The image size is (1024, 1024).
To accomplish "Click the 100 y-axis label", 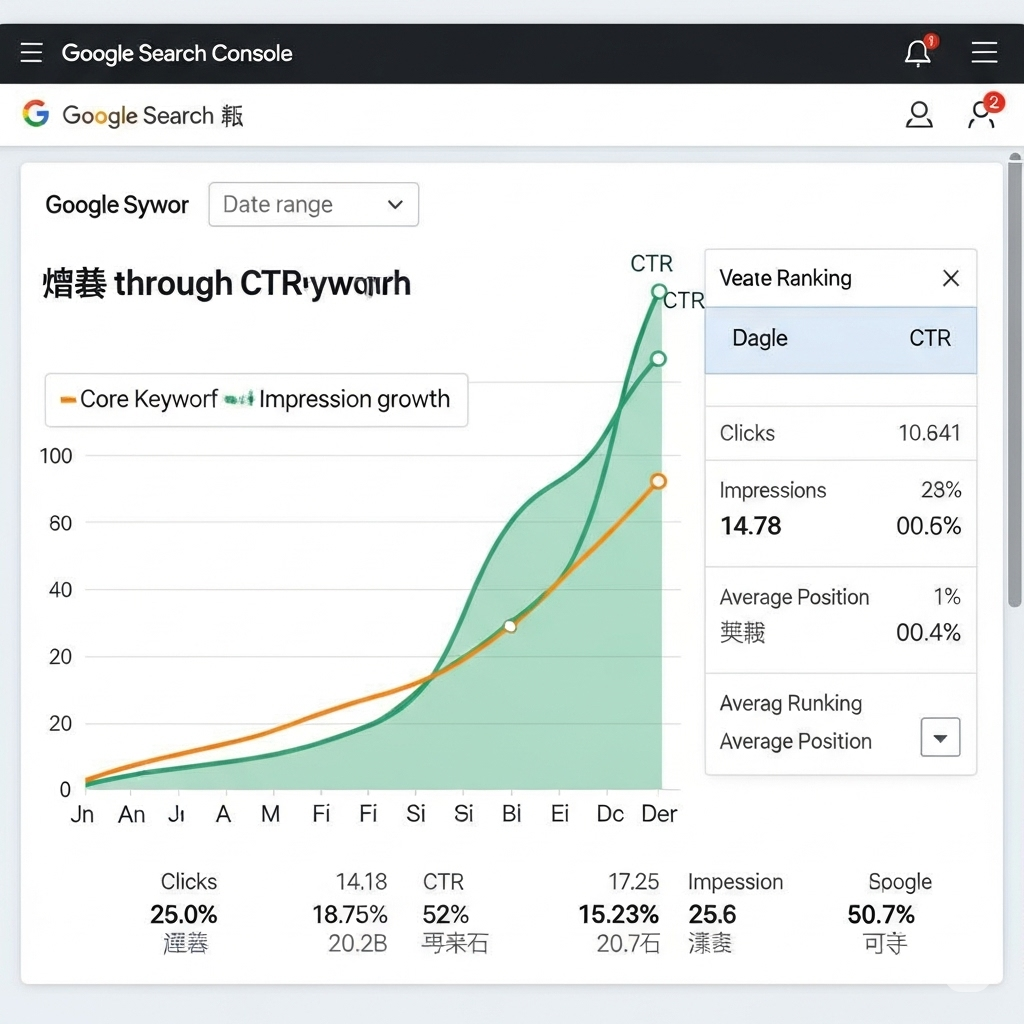I will [x=56, y=456].
